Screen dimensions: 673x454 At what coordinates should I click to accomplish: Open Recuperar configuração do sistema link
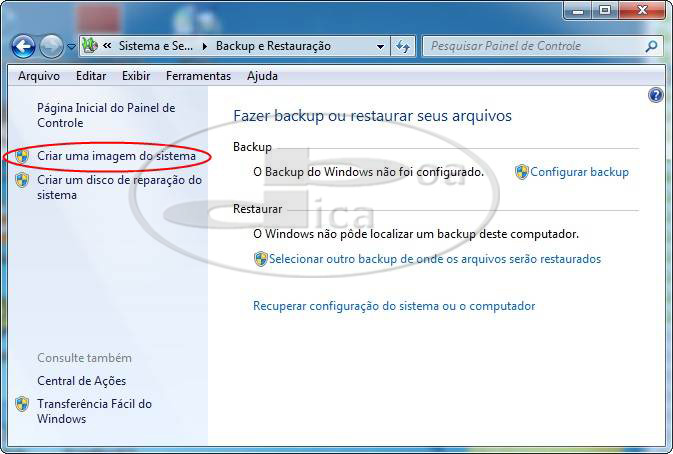click(x=394, y=306)
